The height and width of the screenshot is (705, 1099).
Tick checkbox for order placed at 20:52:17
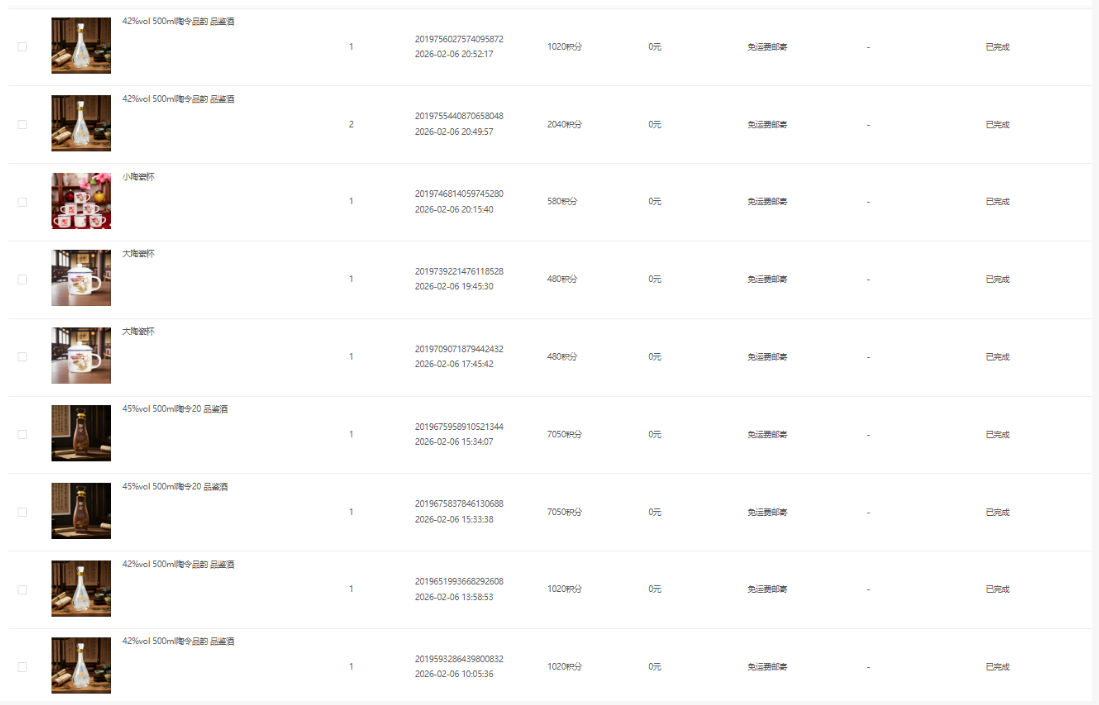[x=22, y=47]
